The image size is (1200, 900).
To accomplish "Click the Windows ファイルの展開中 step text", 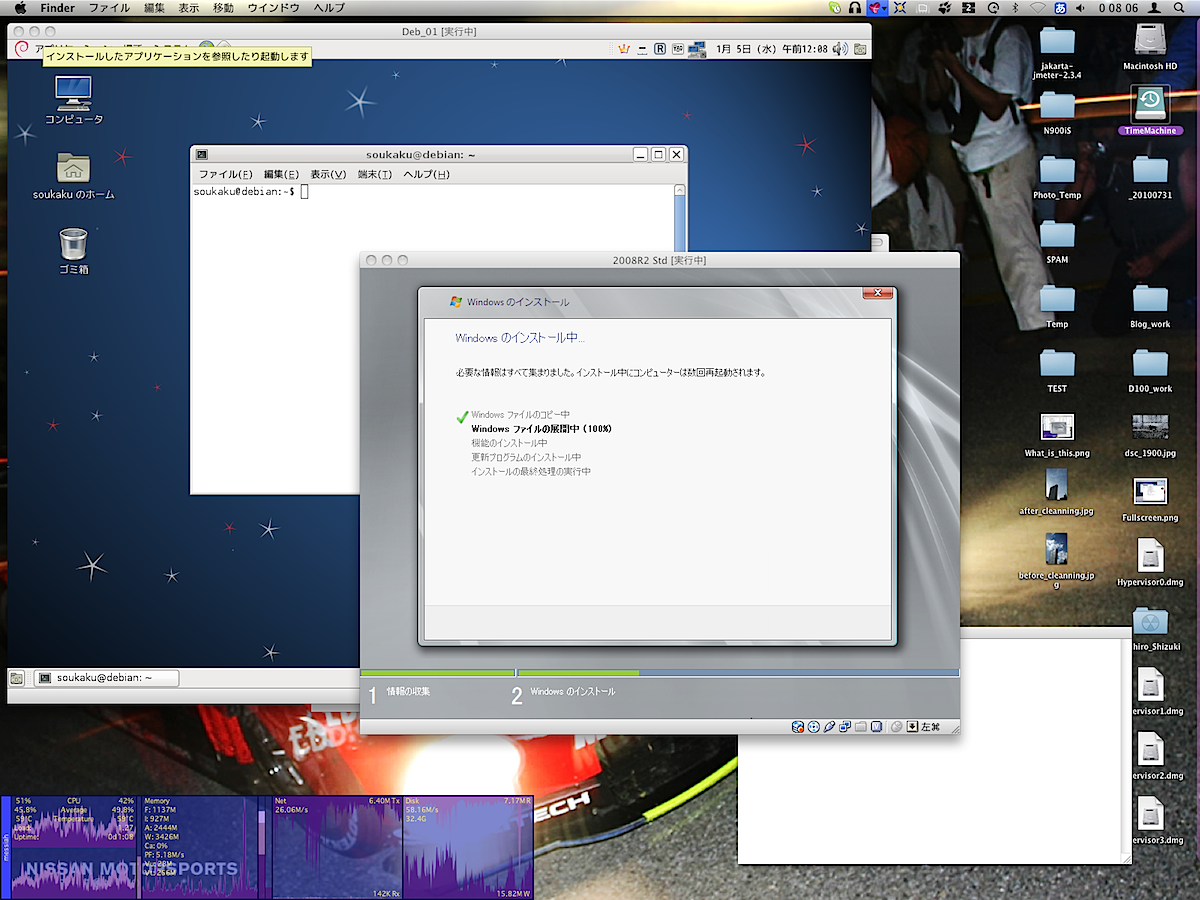I will [541, 428].
